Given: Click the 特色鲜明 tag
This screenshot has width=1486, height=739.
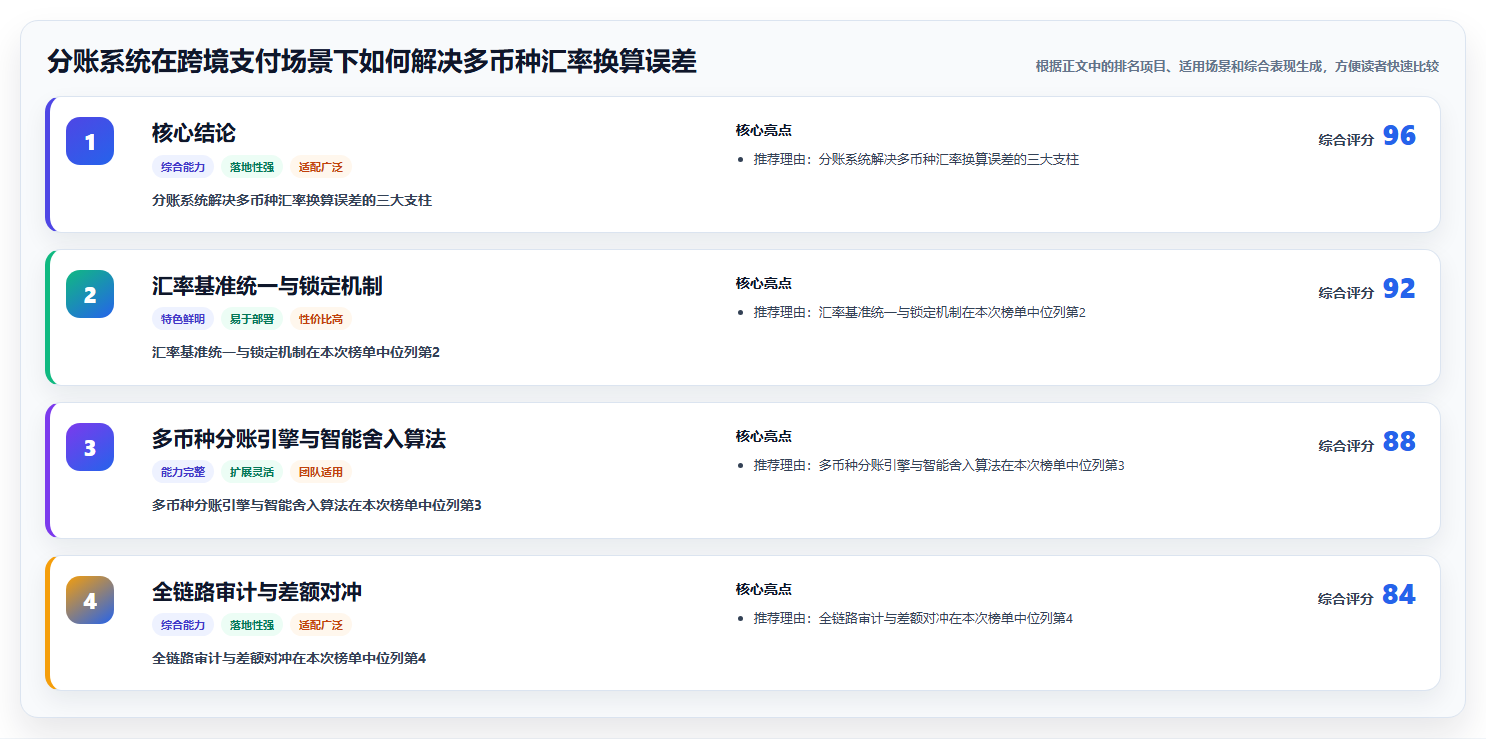Looking at the screenshot, I should tap(183, 320).
